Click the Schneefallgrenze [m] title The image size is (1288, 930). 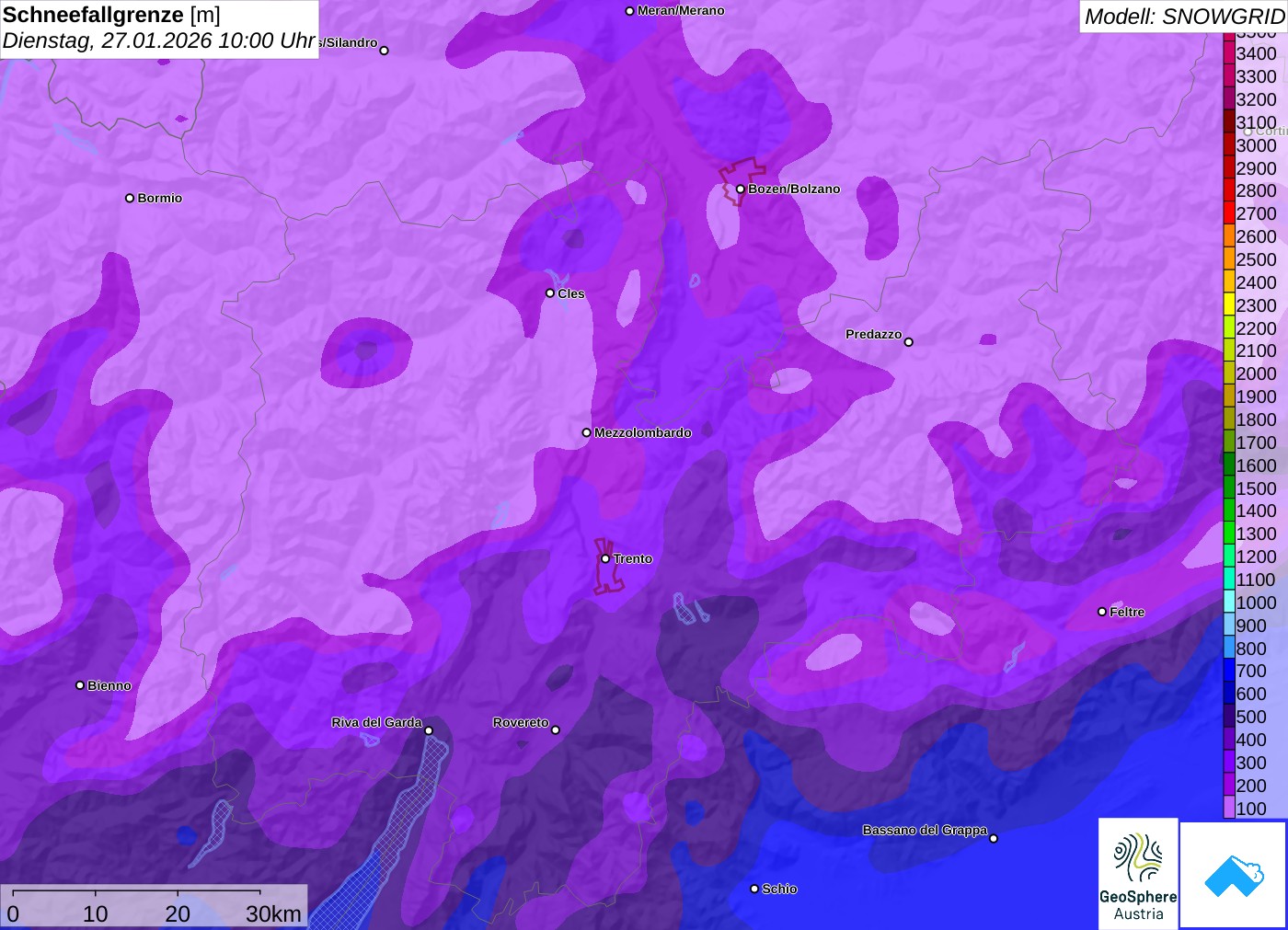(111, 16)
